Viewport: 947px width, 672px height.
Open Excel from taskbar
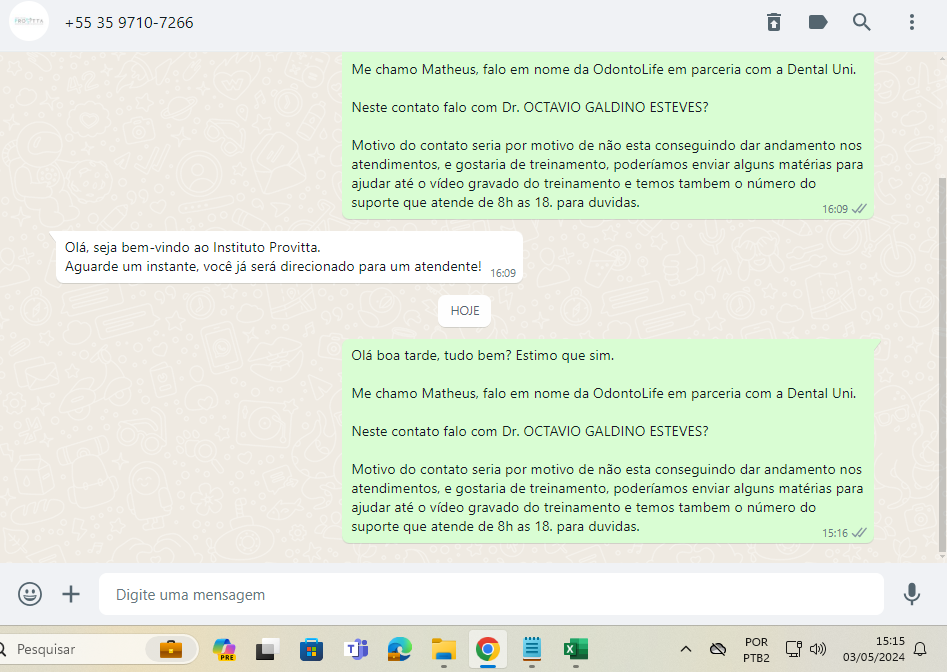point(576,649)
